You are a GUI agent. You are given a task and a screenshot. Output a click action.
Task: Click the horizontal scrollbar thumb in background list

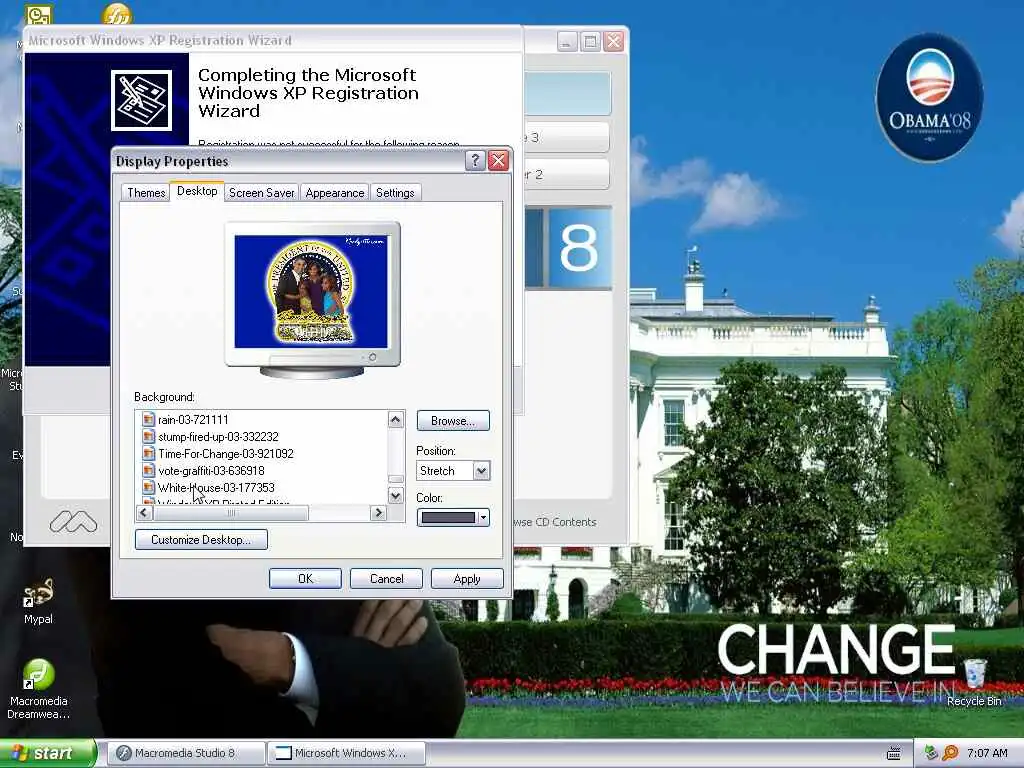231,513
